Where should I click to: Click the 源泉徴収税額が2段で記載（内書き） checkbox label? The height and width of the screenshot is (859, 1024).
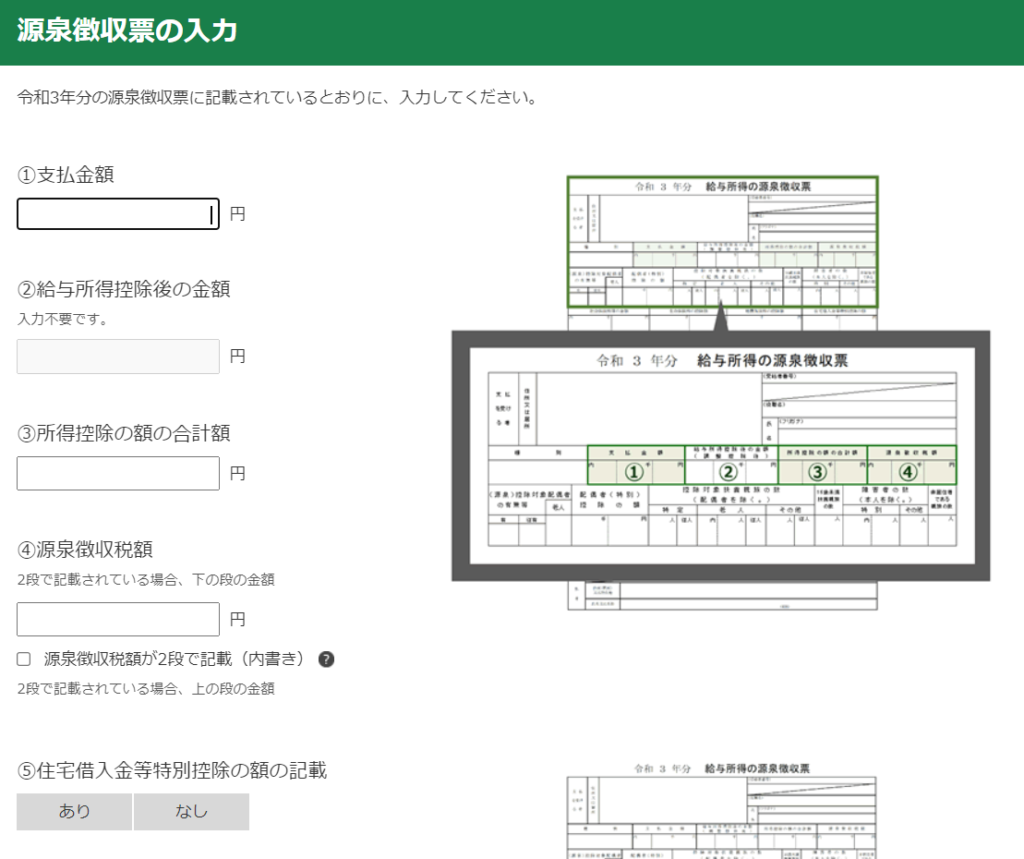tap(174, 659)
